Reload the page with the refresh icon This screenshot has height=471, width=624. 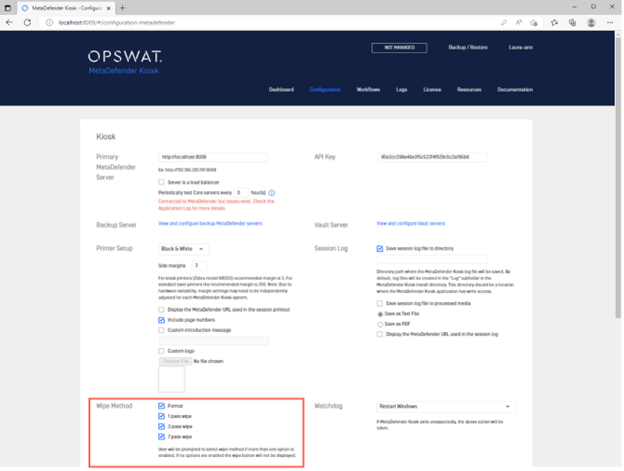tap(27, 23)
